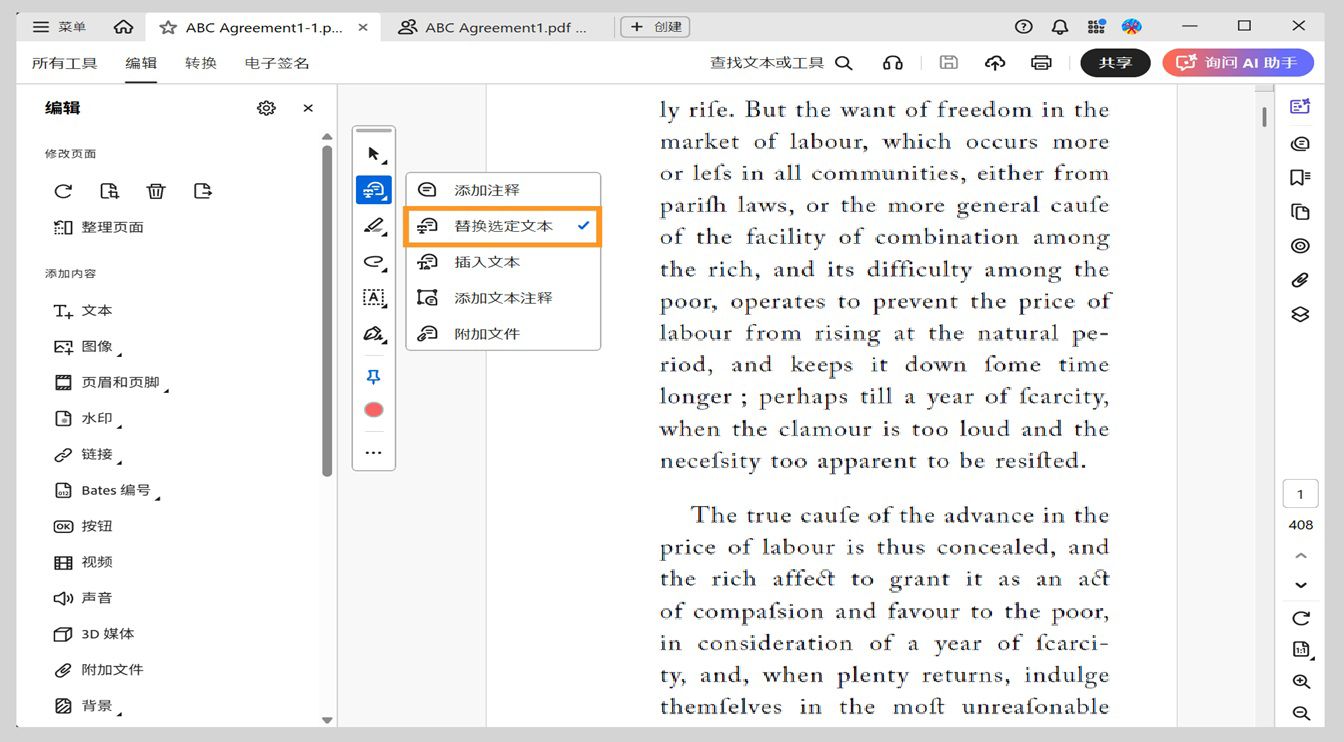1344x742 pixels.
Task: Choose the 文本 add text tool
Action: click(x=83, y=311)
